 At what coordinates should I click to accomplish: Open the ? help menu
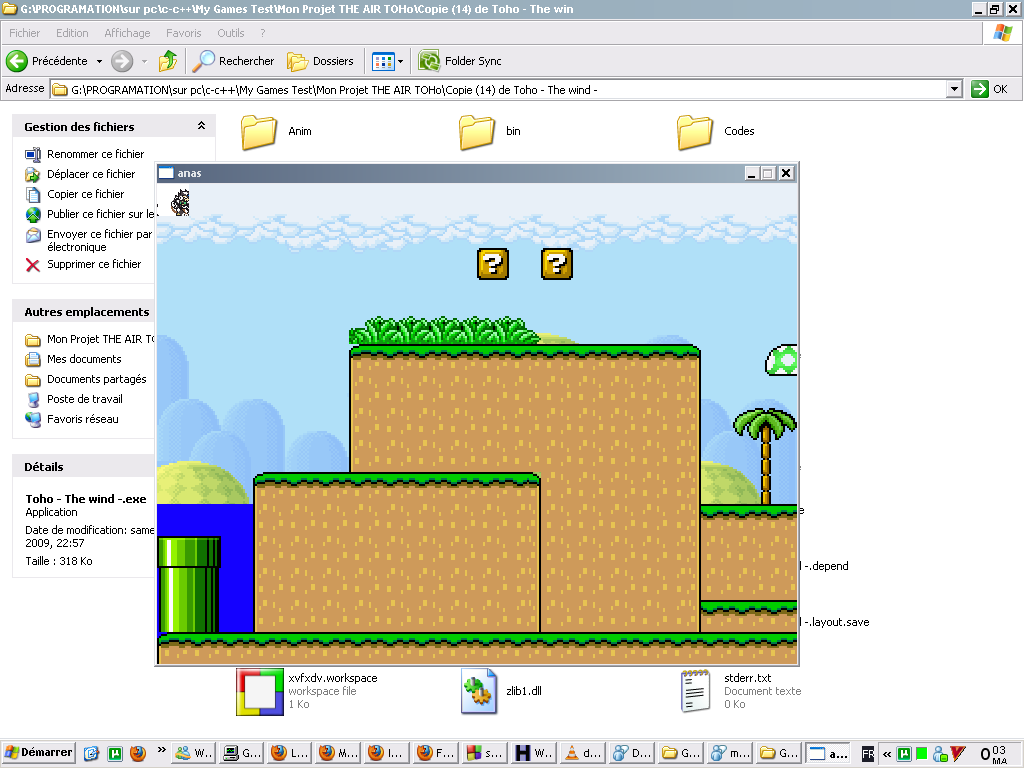[263, 33]
